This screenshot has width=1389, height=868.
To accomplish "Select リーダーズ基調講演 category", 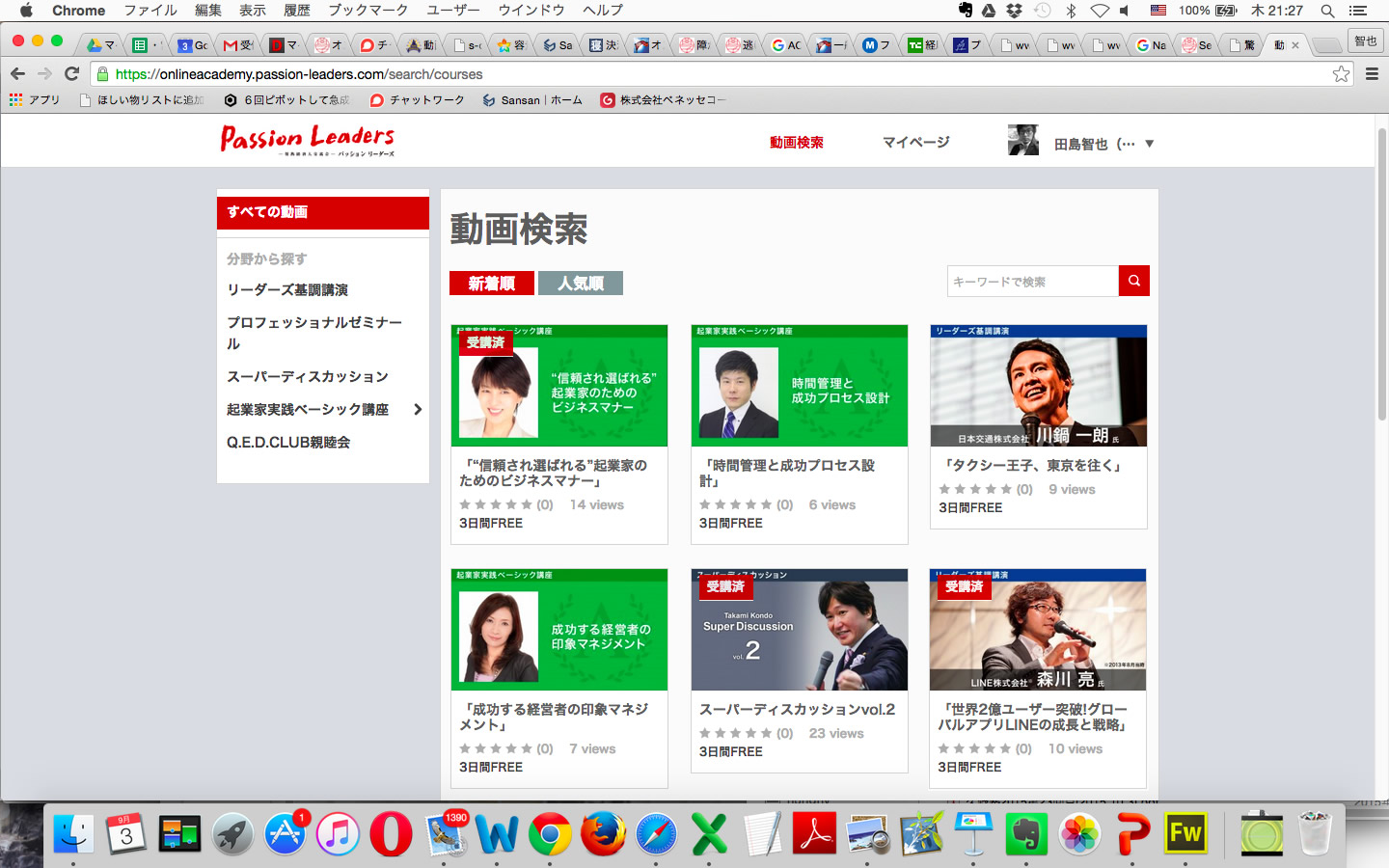I will (287, 289).
